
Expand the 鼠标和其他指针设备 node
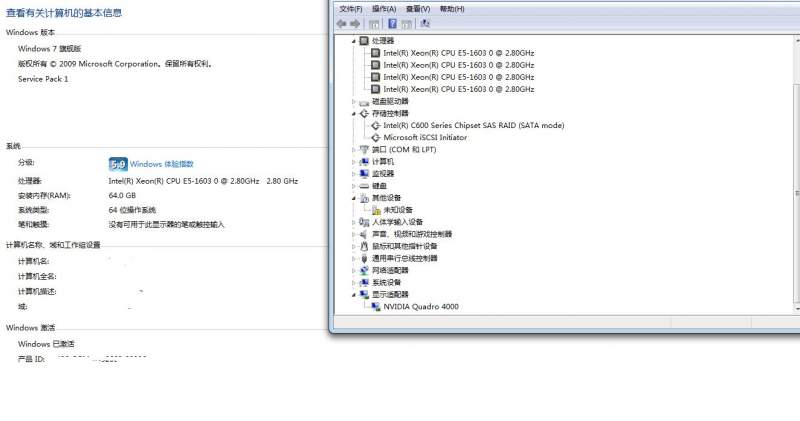(354, 246)
